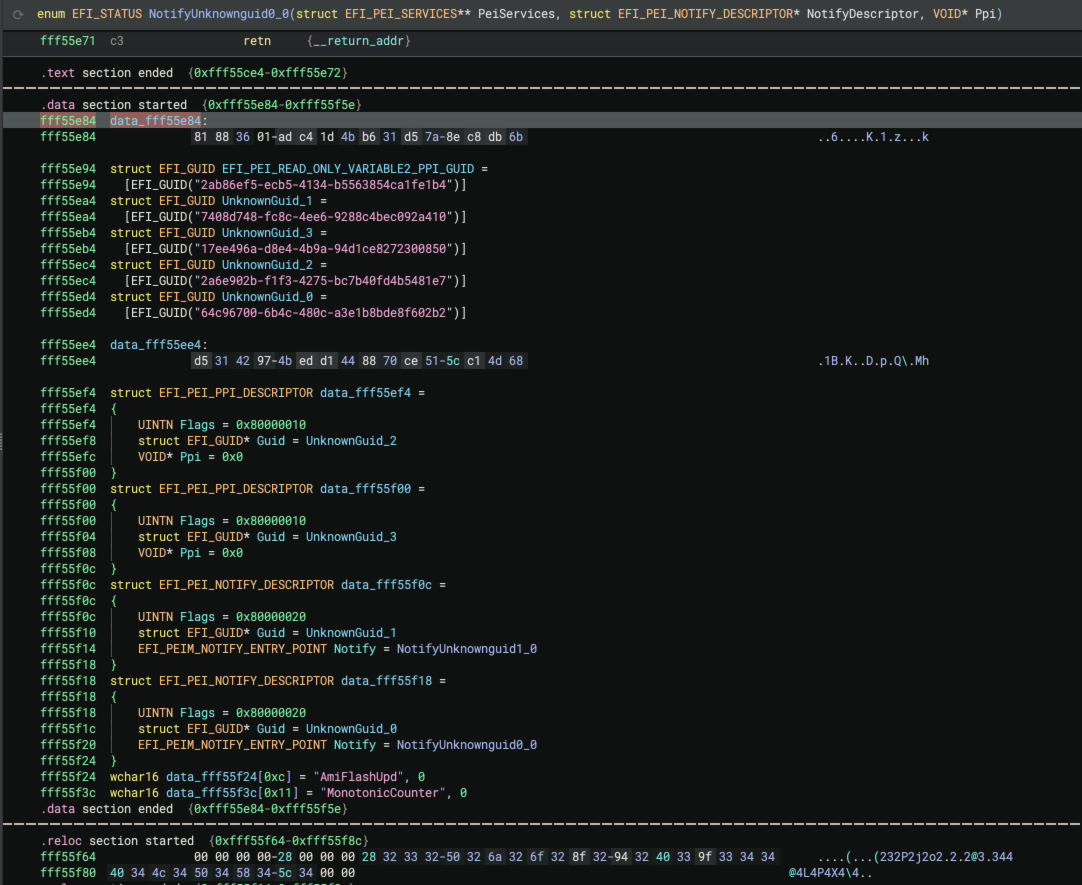The image size is (1082, 885).
Task: Click the circular refresh icon beside function header
Action: click(x=17, y=14)
